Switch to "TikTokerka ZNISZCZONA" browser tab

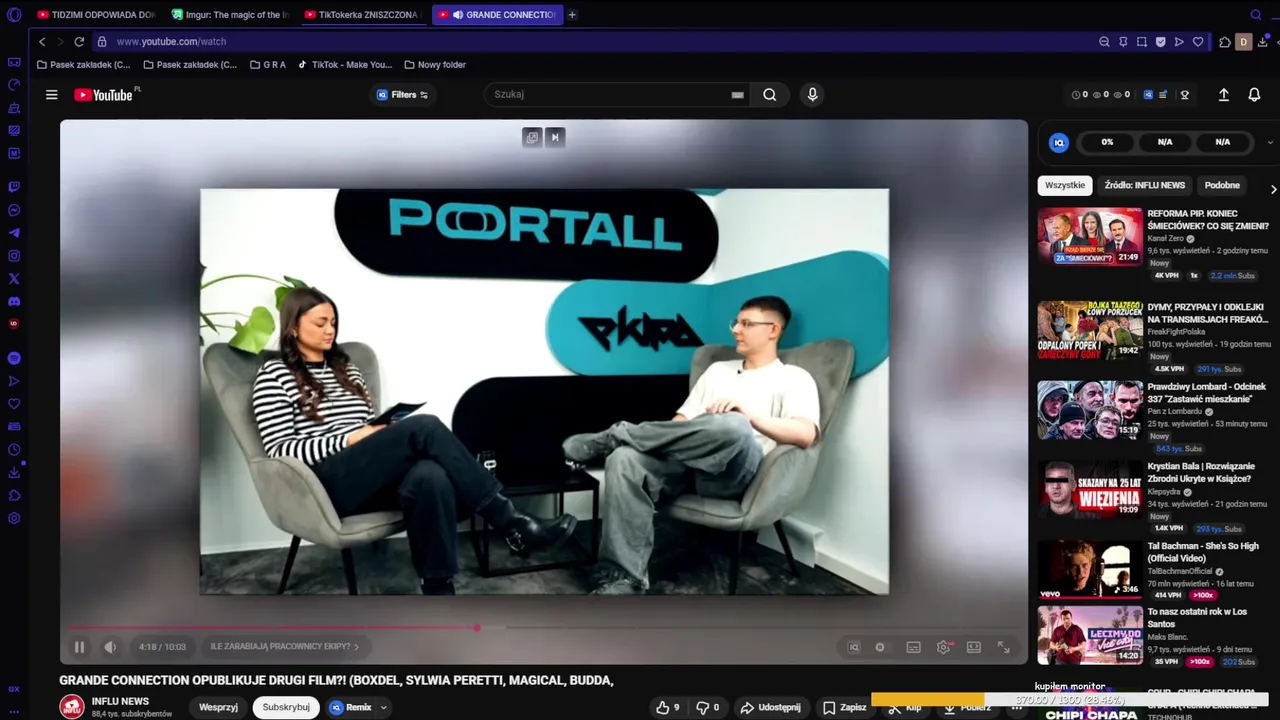pos(362,15)
